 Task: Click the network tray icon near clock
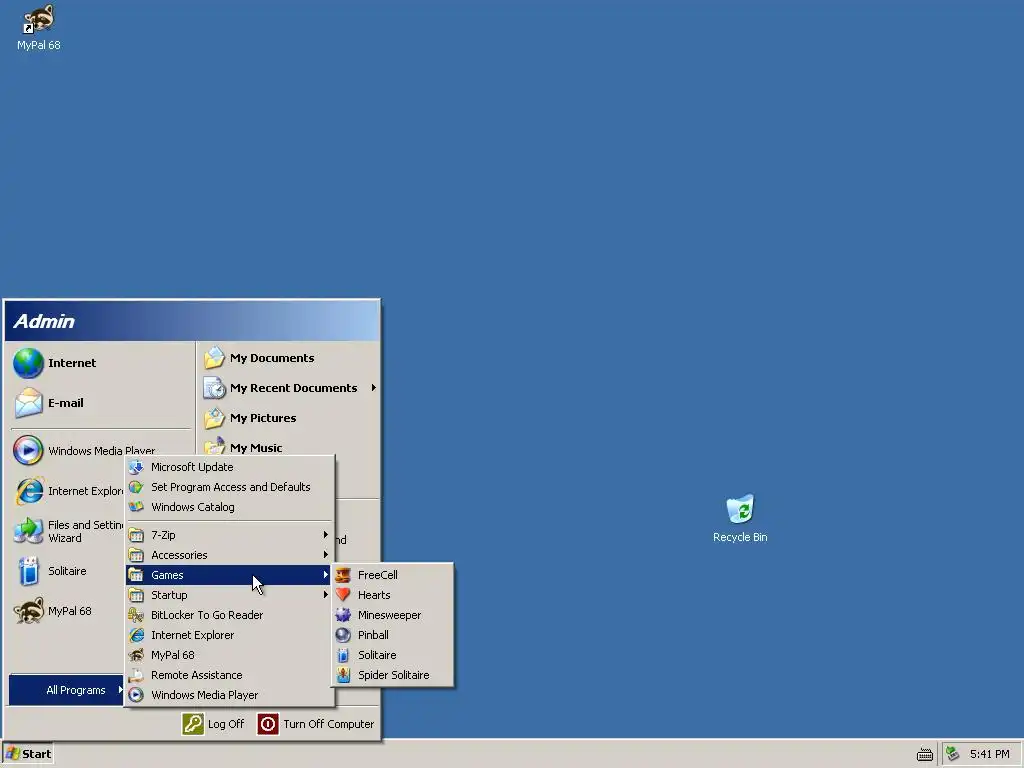coord(952,754)
